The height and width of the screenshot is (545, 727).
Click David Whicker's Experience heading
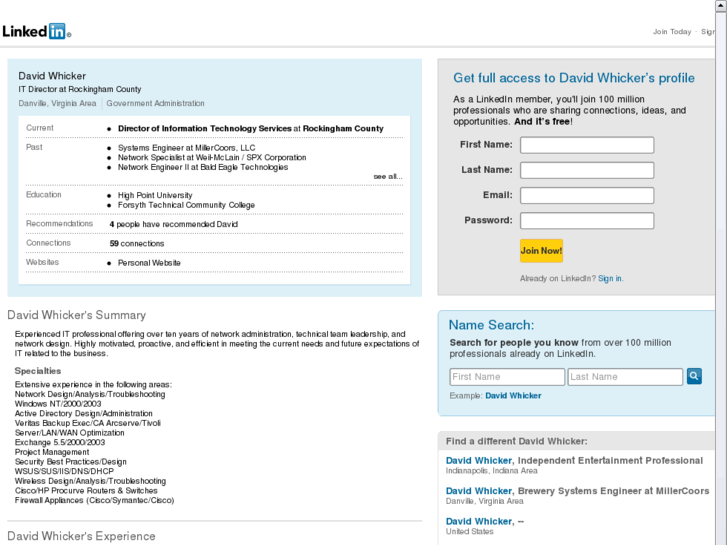[x=81, y=536]
